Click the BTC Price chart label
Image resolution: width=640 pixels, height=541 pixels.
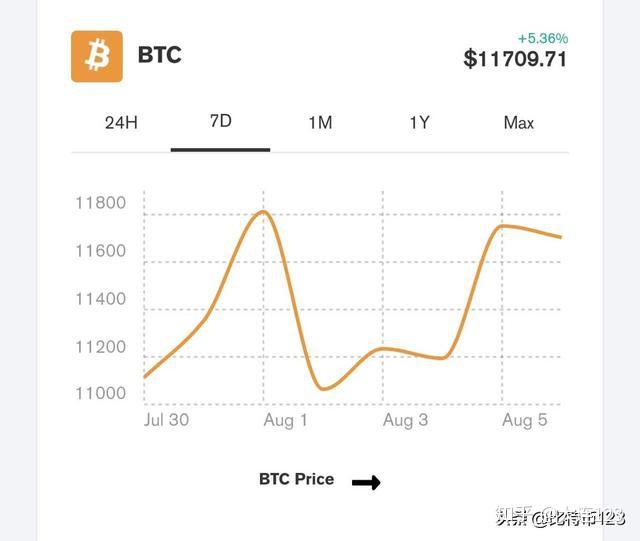(x=296, y=479)
